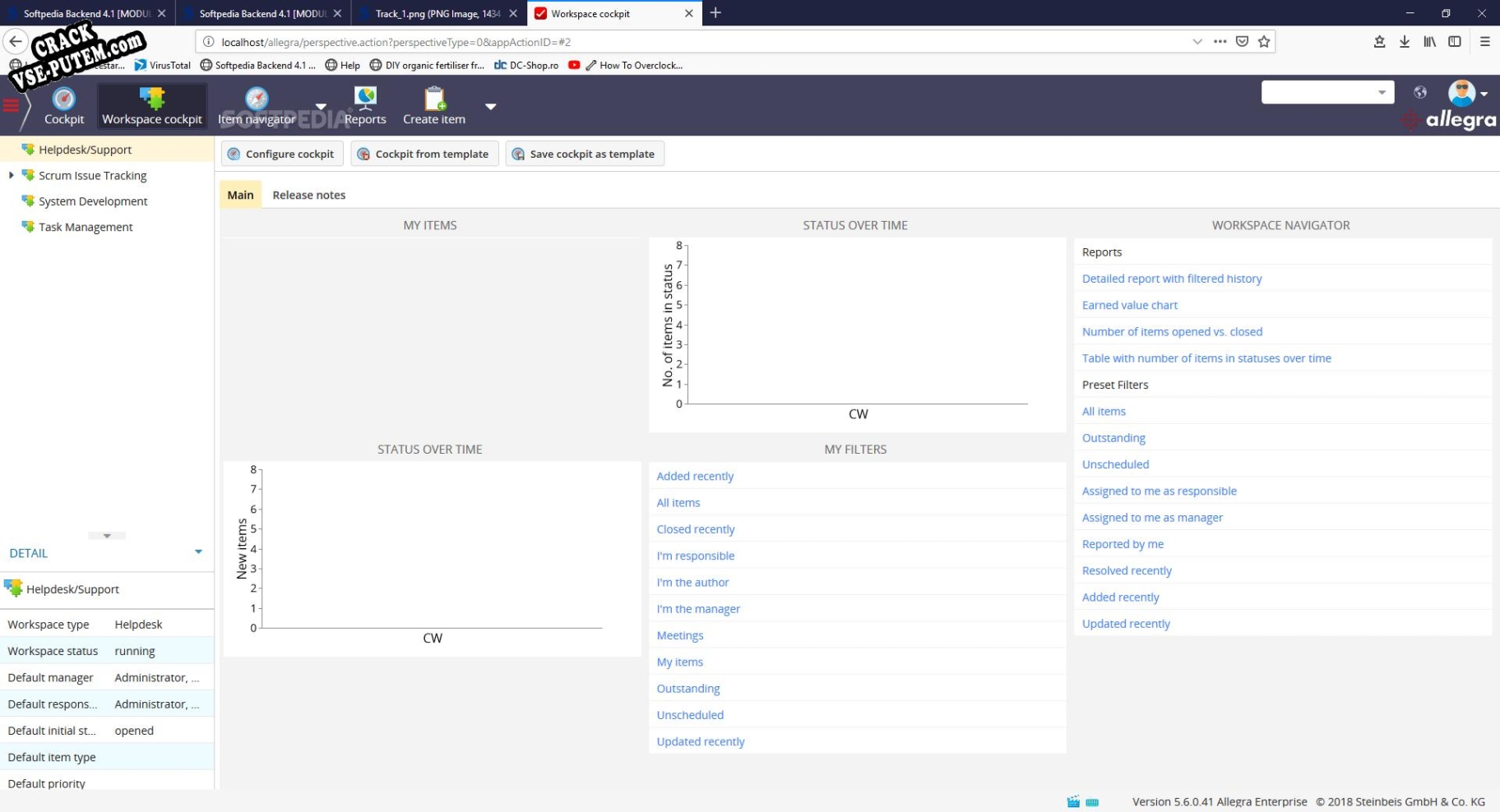Click the YouTube bookmark icon
Image resolution: width=1500 pixels, height=812 pixels.
pyautogui.click(x=574, y=65)
